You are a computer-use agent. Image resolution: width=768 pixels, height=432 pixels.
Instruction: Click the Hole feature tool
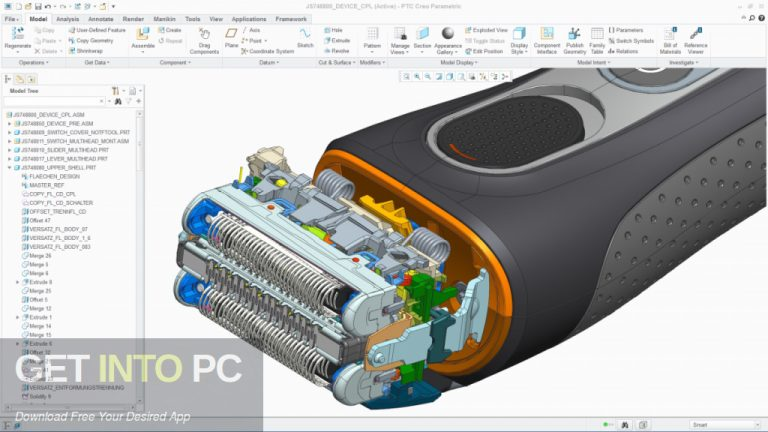tap(334, 30)
